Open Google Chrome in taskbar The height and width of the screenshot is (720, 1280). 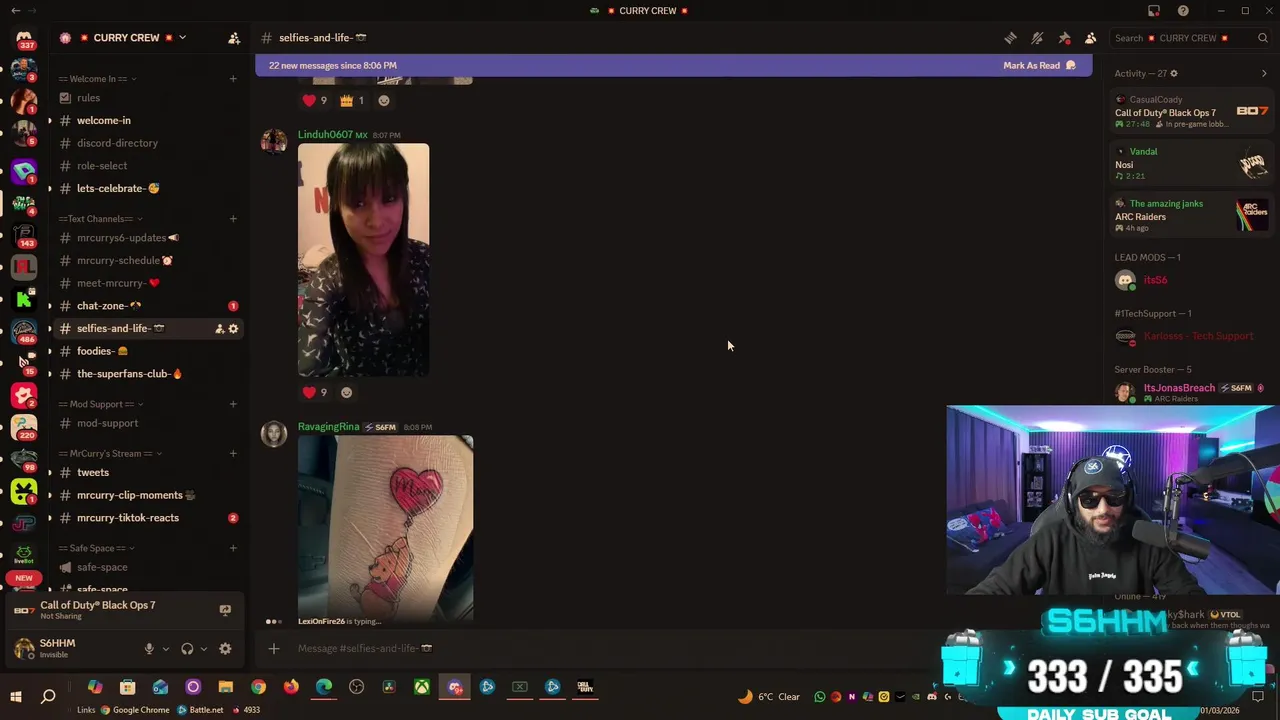tap(259, 687)
